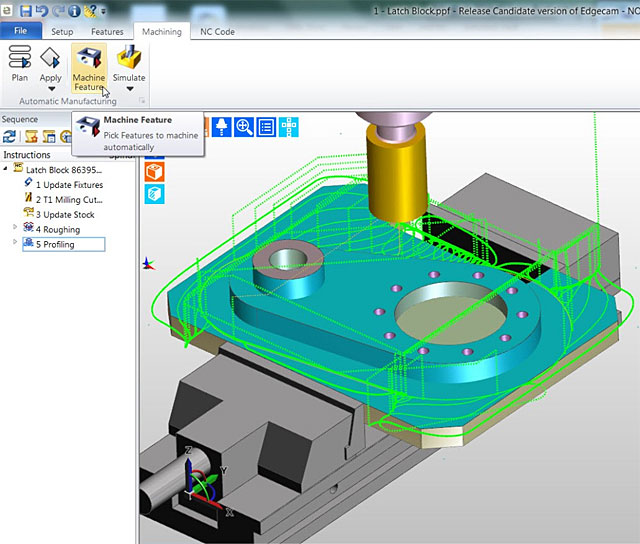Open the File menu

[x=20, y=31]
